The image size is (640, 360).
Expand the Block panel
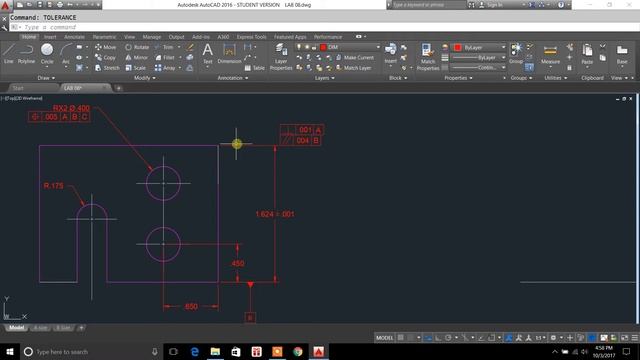click(398, 78)
